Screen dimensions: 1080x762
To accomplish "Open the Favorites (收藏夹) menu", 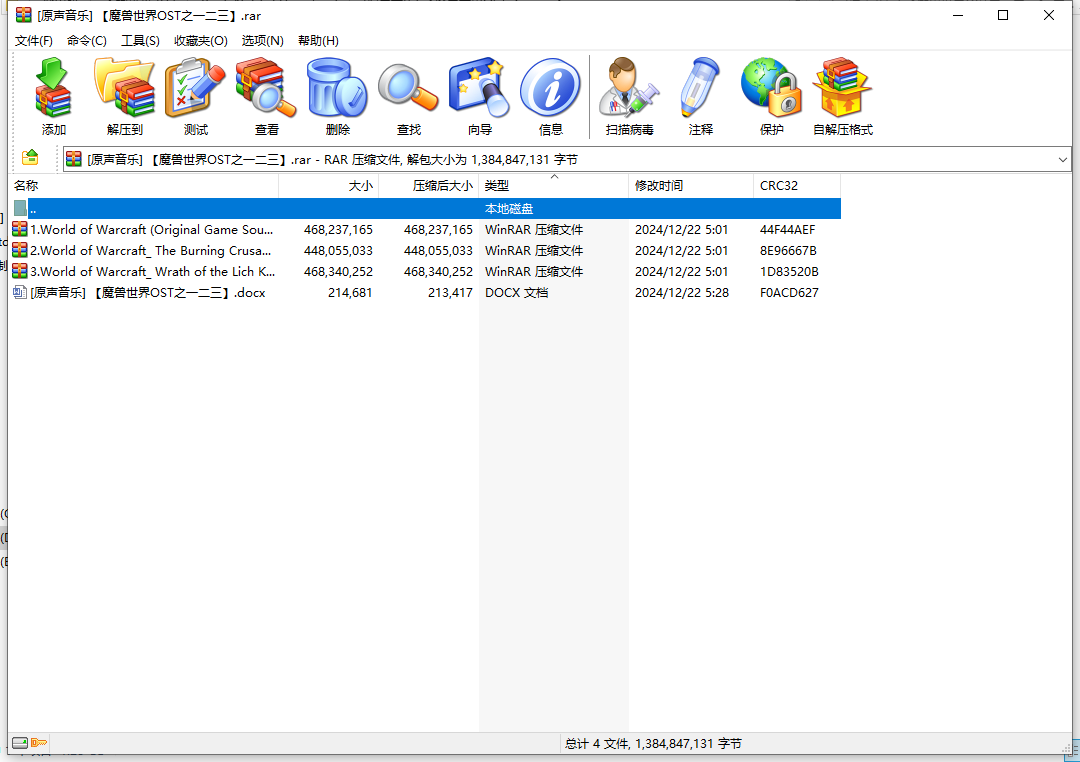I will (x=201, y=41).
